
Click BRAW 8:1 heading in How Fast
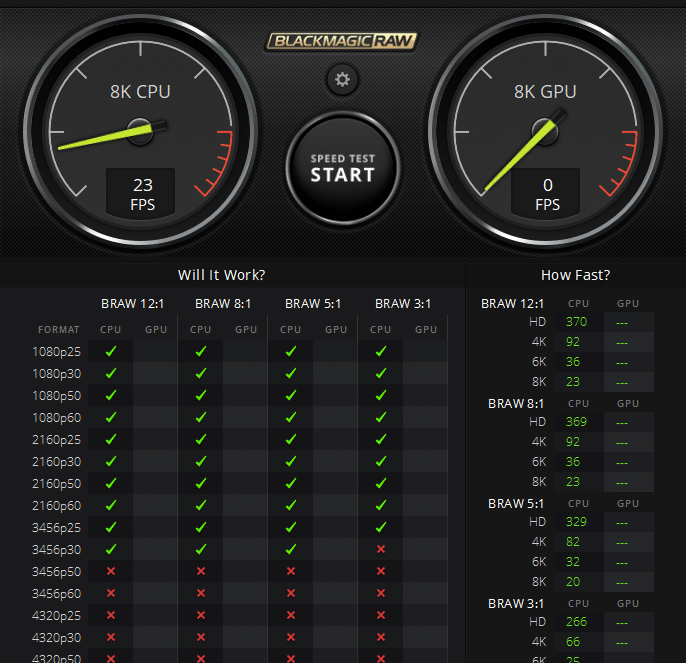516,403
